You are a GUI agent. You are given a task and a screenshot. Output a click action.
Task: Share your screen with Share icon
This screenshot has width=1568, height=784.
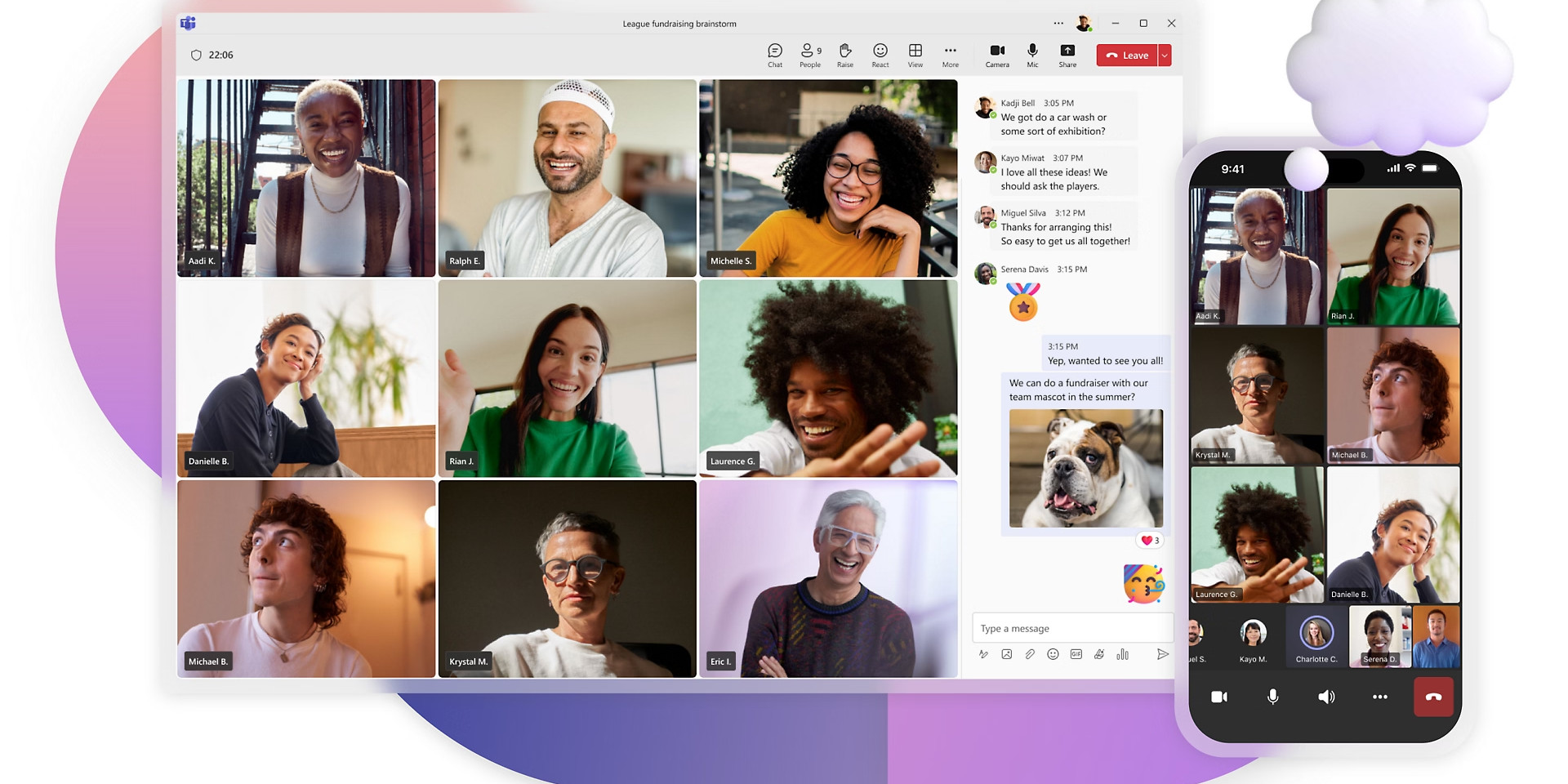[x=1067, y=55]
